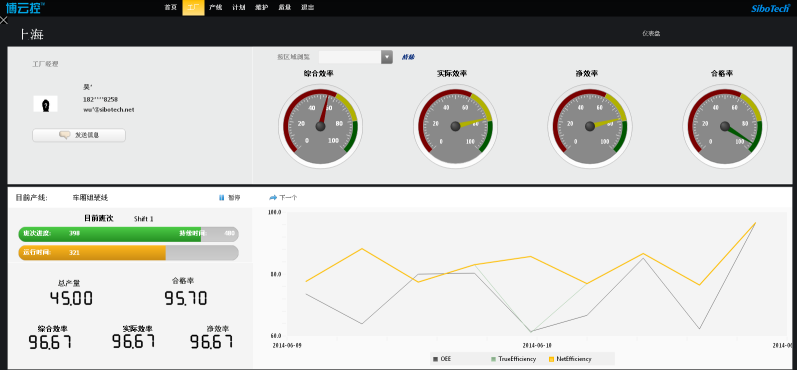Click the next arrow icon 下一个

pyautogui.click(x=273, y=198)
